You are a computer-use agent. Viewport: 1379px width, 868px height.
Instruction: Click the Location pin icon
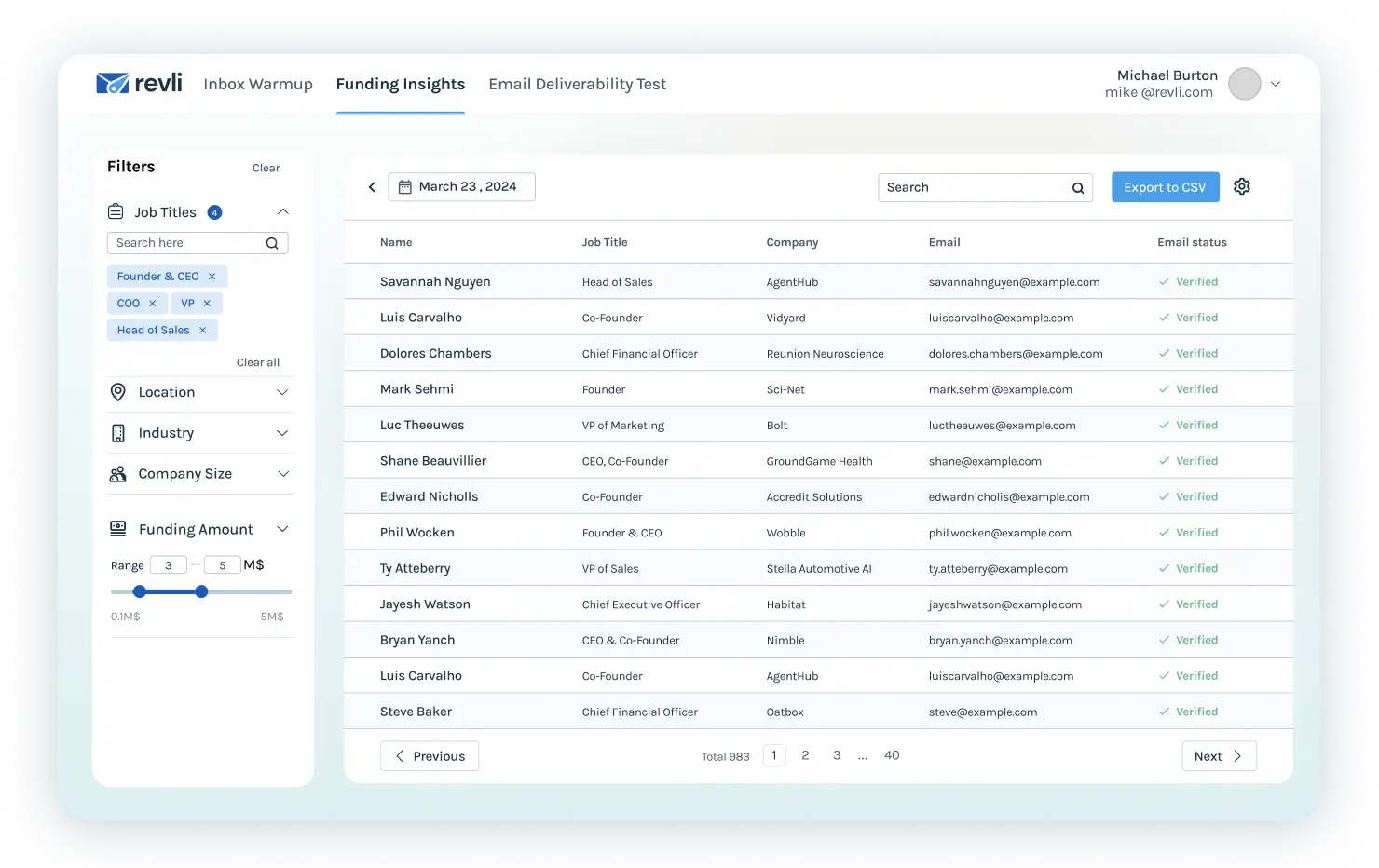(118, 392)
